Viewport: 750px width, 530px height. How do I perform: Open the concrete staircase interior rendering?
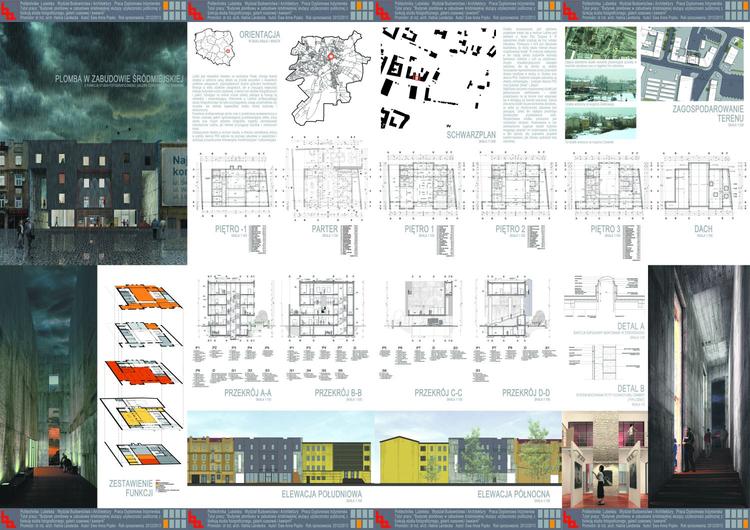pyautogui.click(x=699, y=386)
